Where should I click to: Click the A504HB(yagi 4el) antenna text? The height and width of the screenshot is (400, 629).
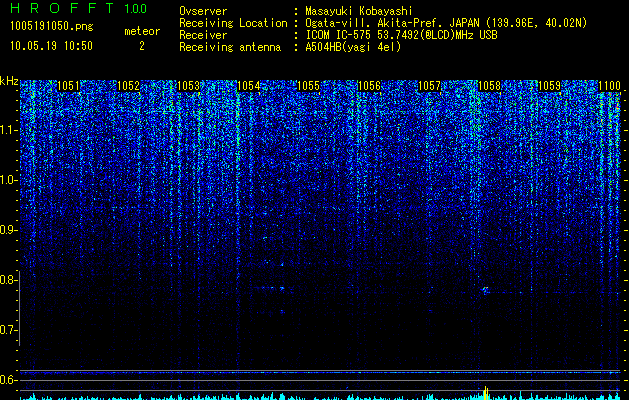click(353, 47)
